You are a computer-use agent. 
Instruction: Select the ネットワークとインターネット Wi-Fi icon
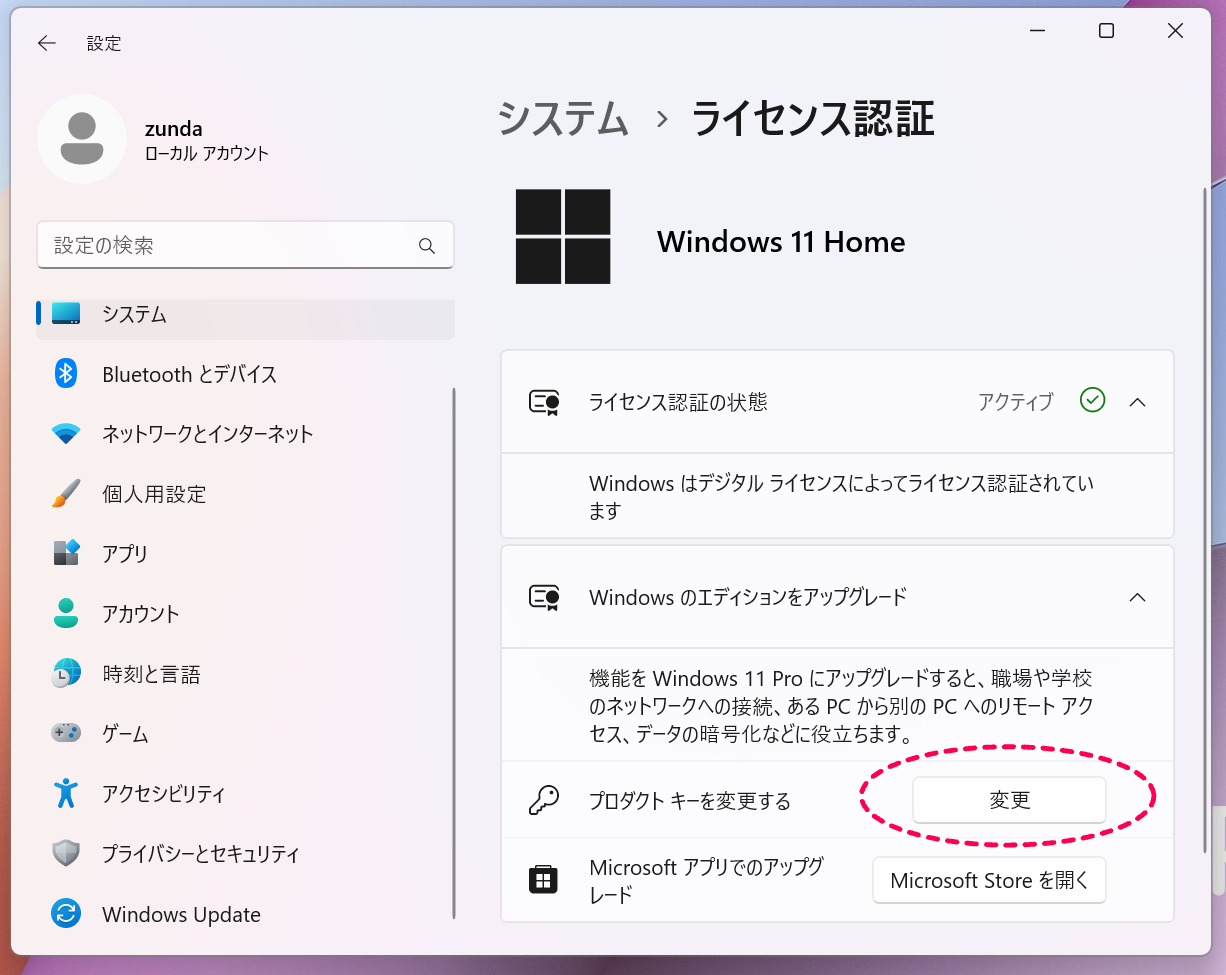click(65, 434)
